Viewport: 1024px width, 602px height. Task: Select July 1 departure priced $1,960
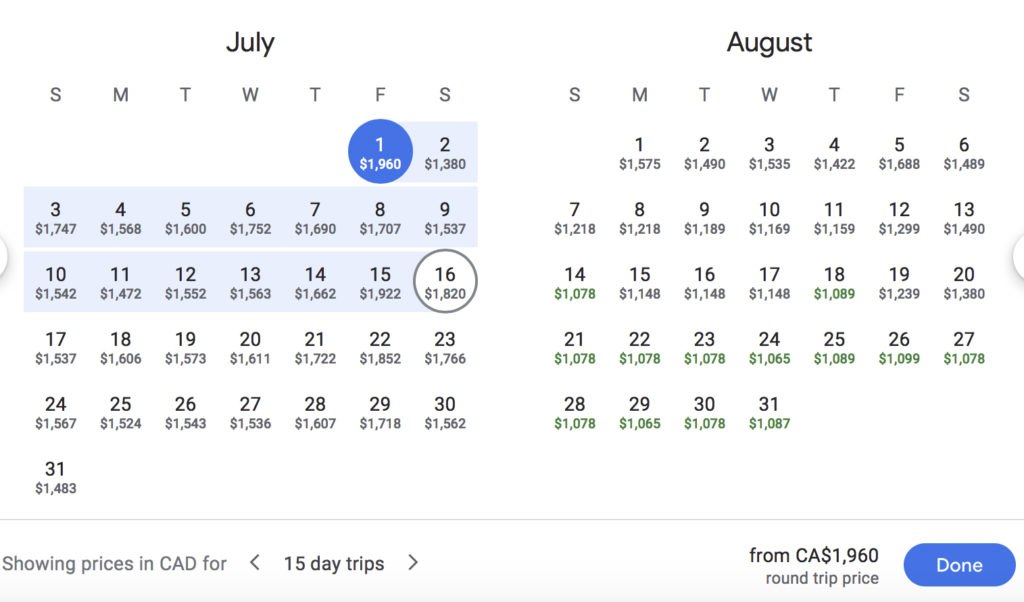coord(380,152)
